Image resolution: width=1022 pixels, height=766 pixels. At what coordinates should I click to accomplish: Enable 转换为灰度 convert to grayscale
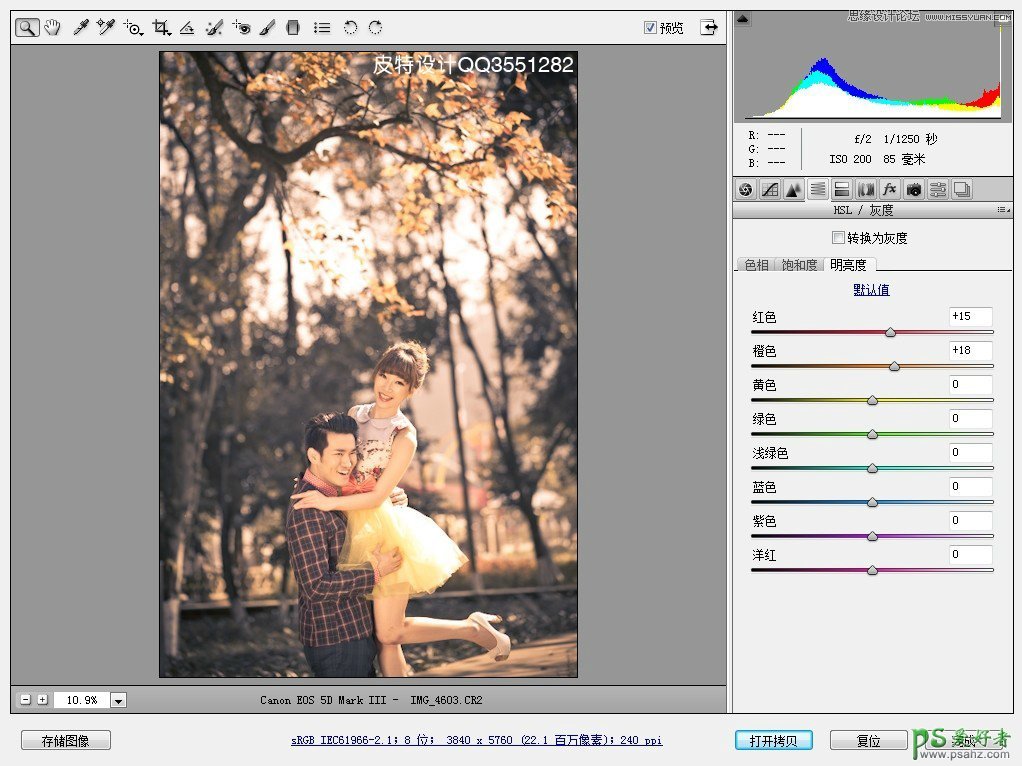point(838,238)
